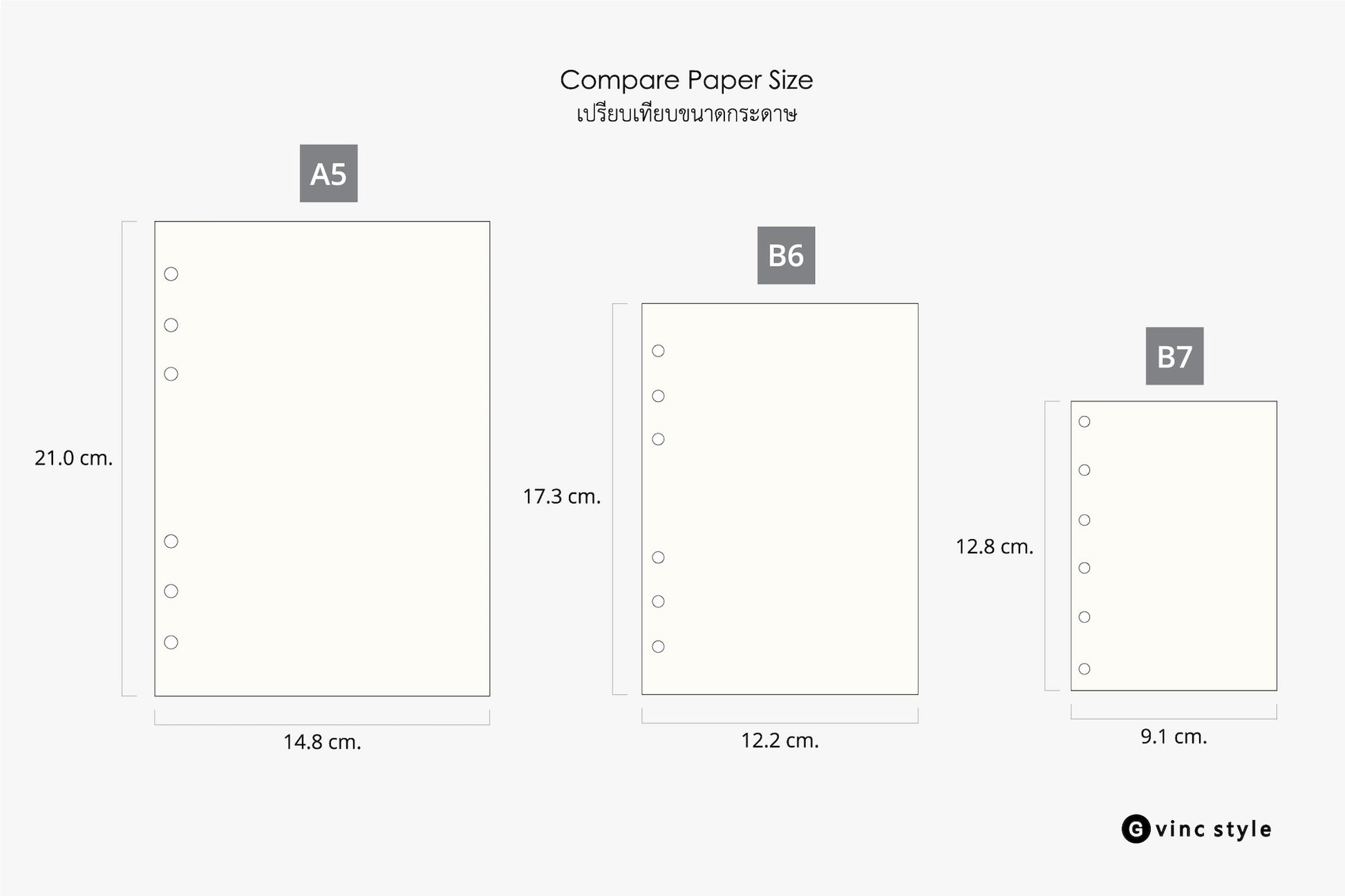Click the Compare Paper Size title
This screenshot has width=1345, height=896.
coord(686,80)
